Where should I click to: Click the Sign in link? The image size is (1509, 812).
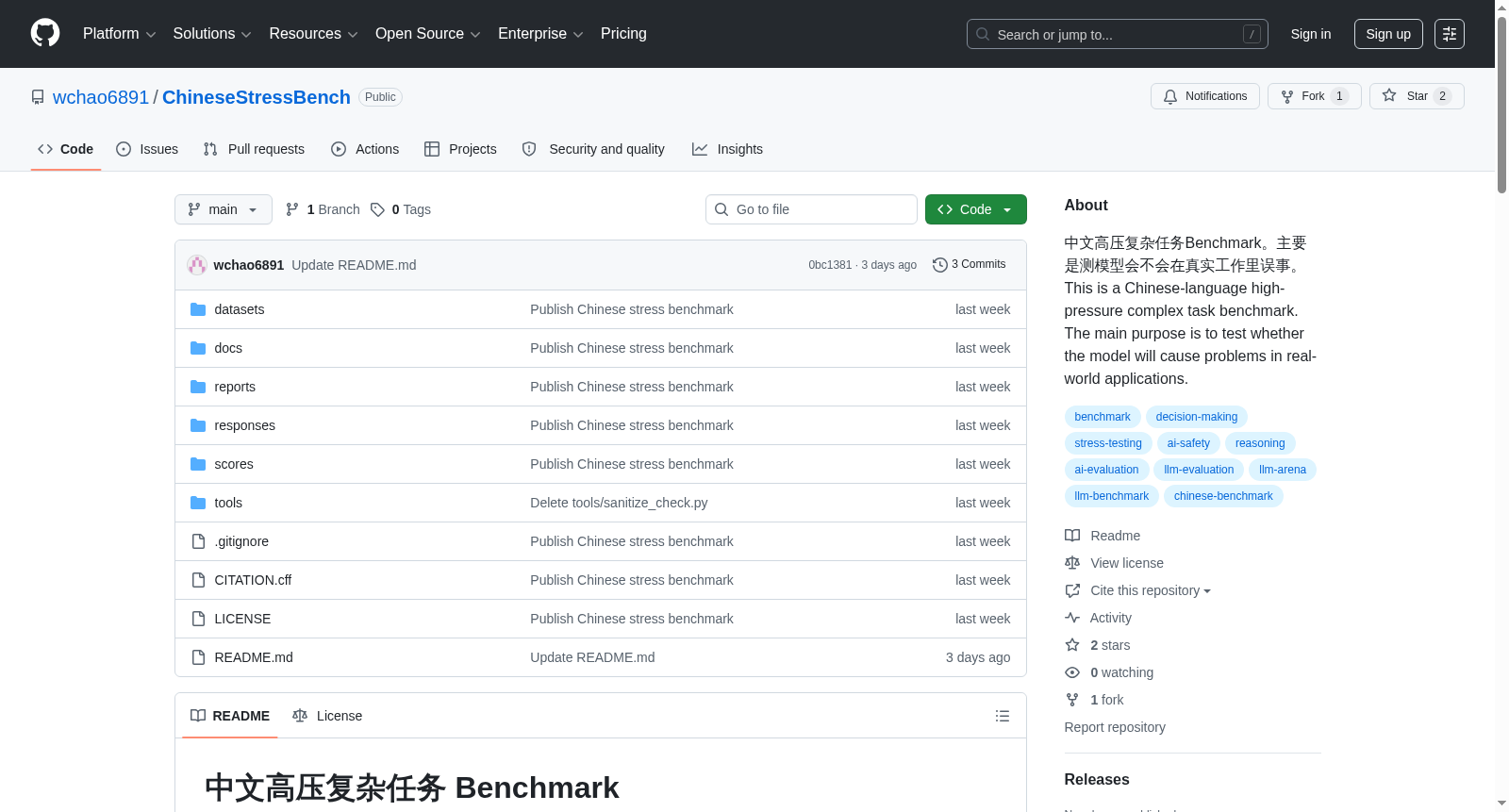(1311, 34)
